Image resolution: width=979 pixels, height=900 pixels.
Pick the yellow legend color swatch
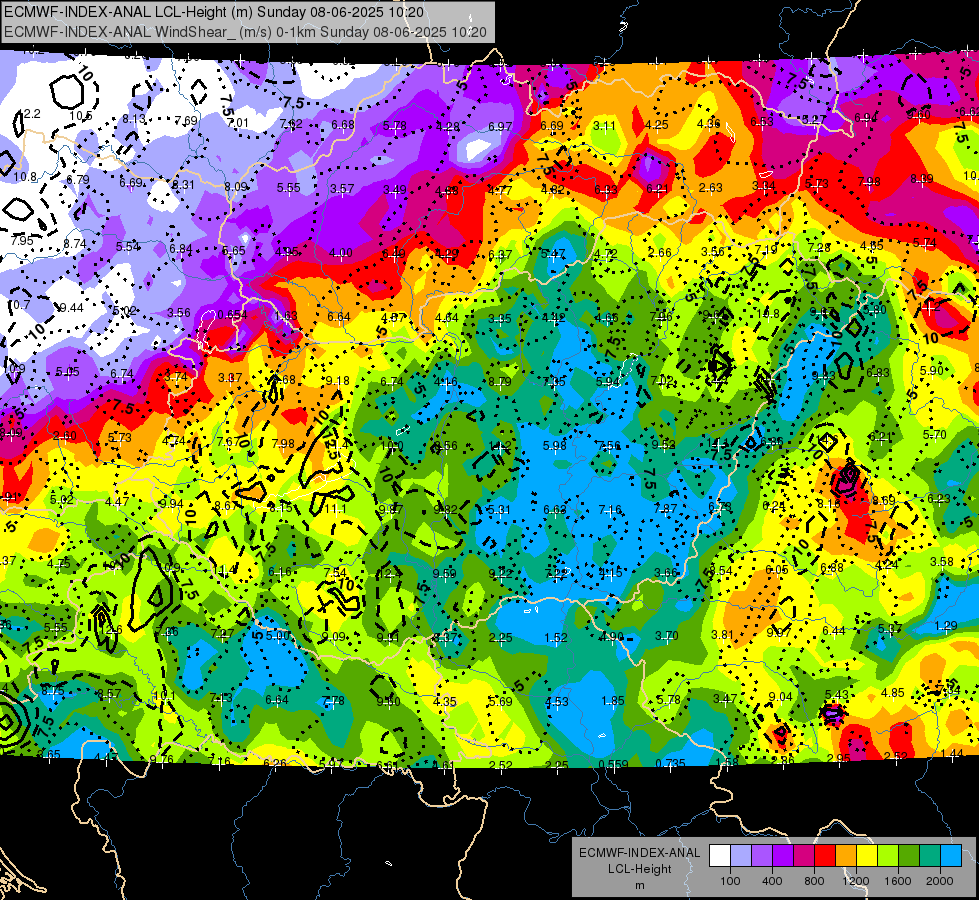(x=867, y=855)
